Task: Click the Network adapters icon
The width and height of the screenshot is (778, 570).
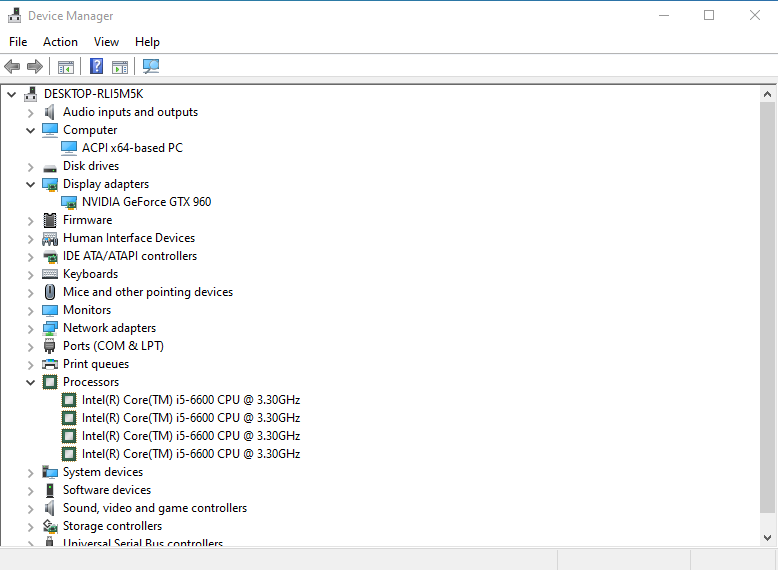Action: (x=50, y=328)
